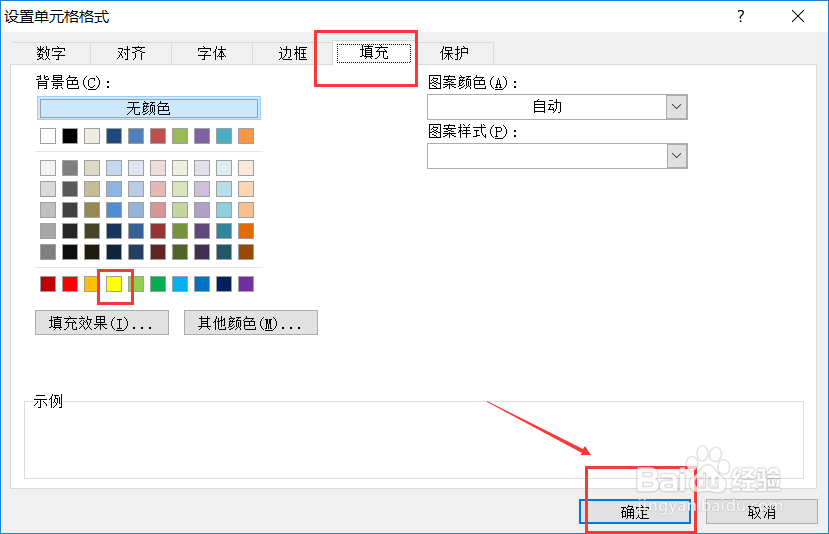Choose the purple standard color swatch

click(246, 284)
